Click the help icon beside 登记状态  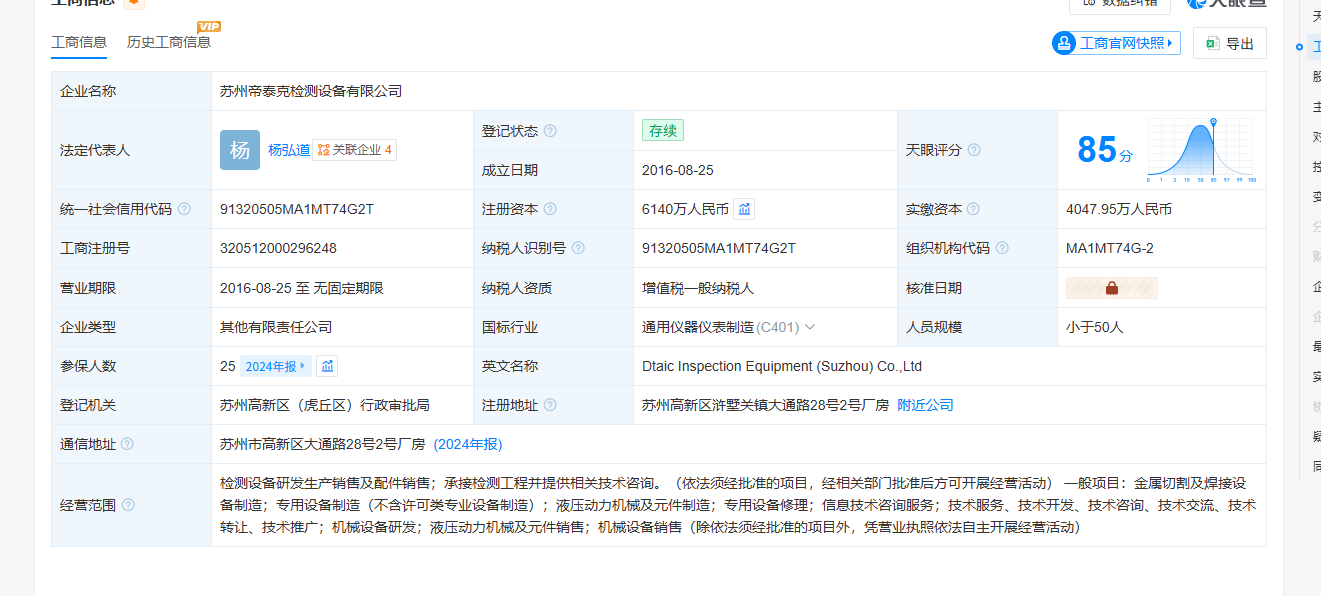click(x=550, y=131)
